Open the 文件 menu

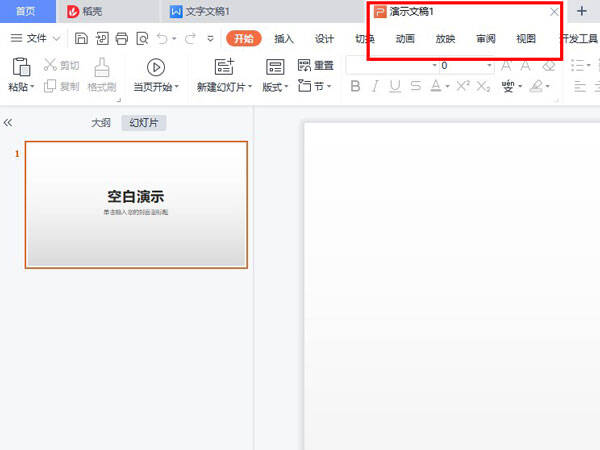coord(37,38)
